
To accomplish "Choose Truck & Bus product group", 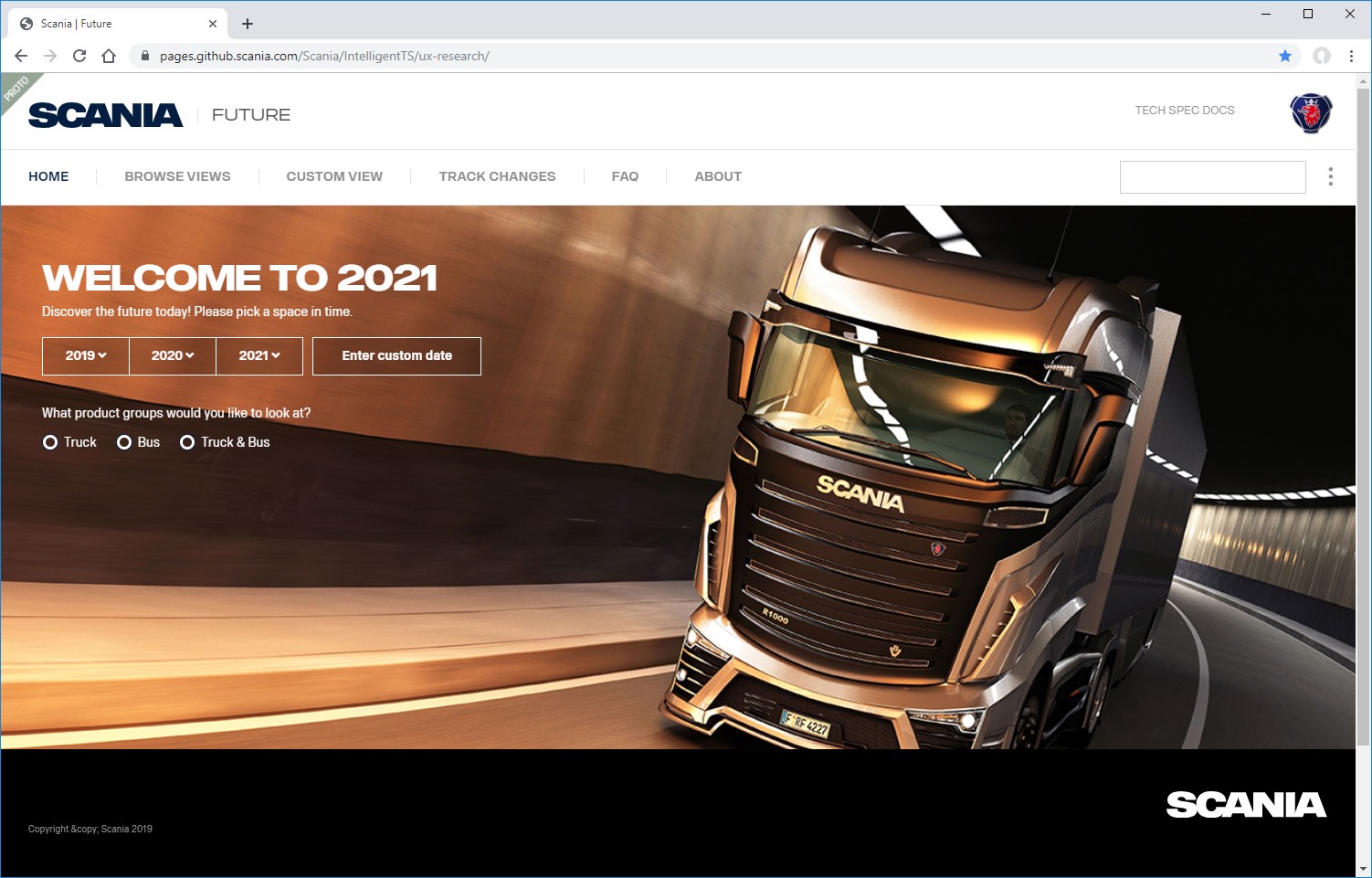I will [x=187, y=442].
